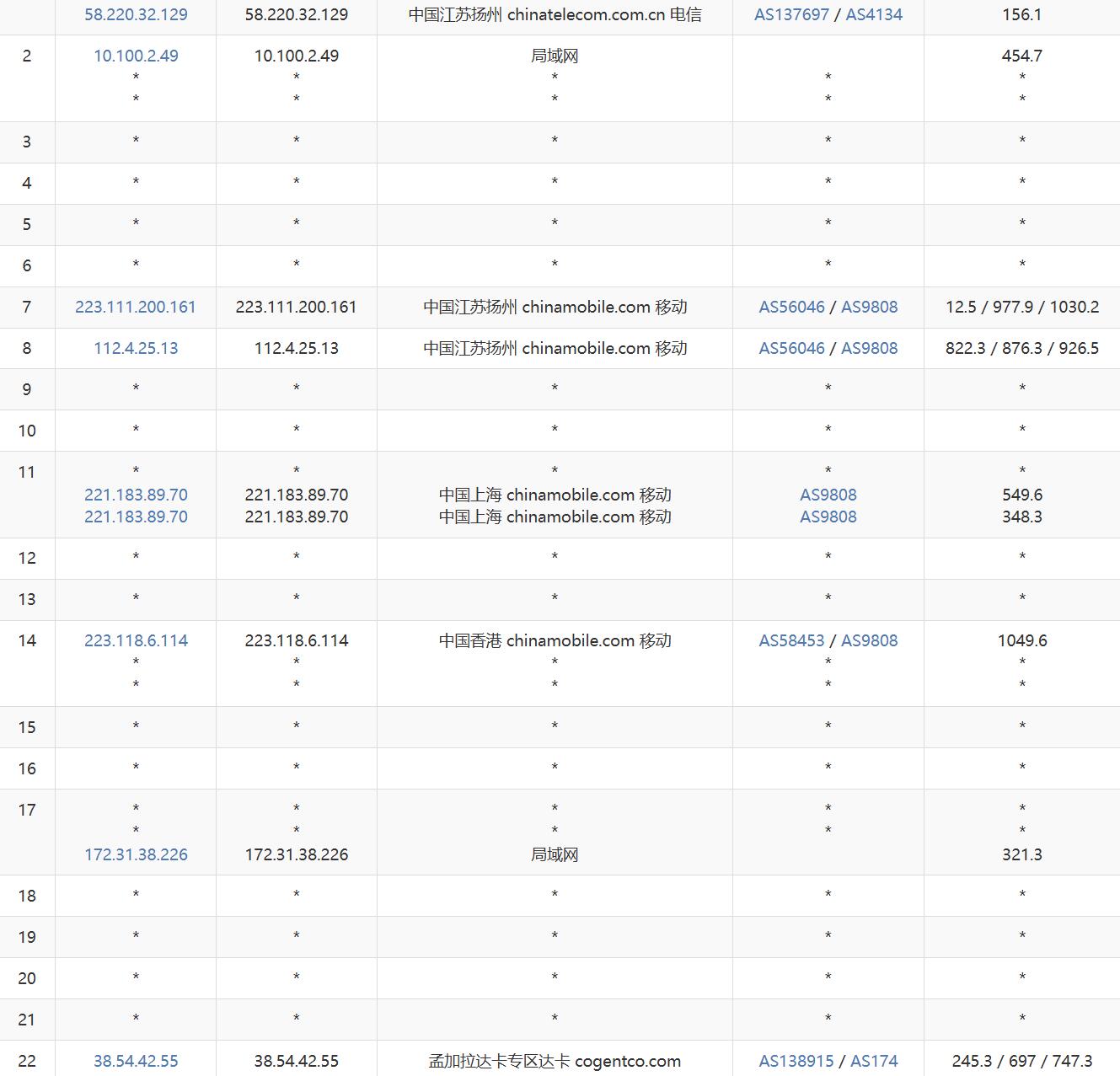Screen dimensions: 1120x1076
Task: Open the AS4134 link
Action: [874, 14]
